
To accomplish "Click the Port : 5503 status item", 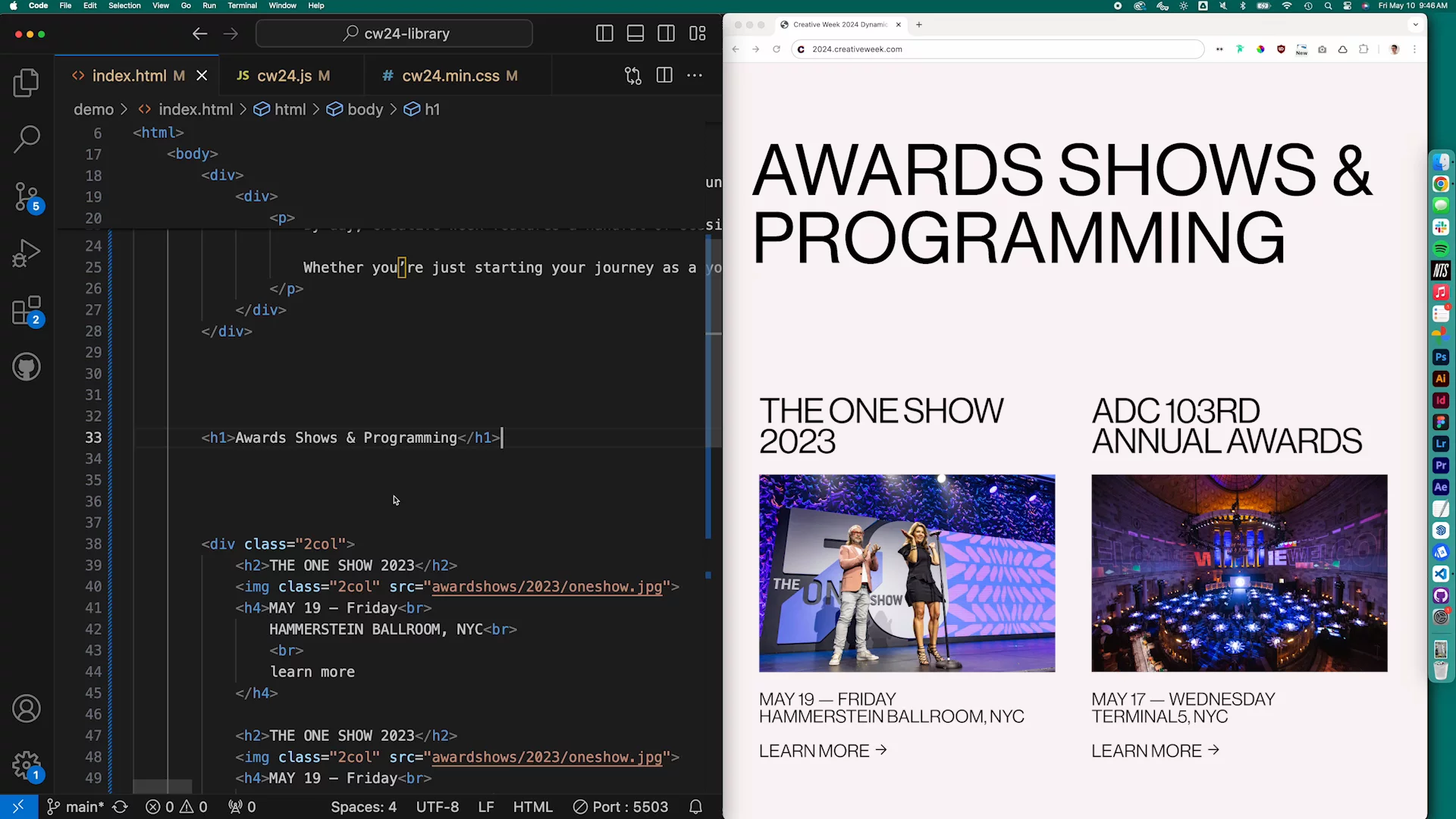I will coord(621,807).
